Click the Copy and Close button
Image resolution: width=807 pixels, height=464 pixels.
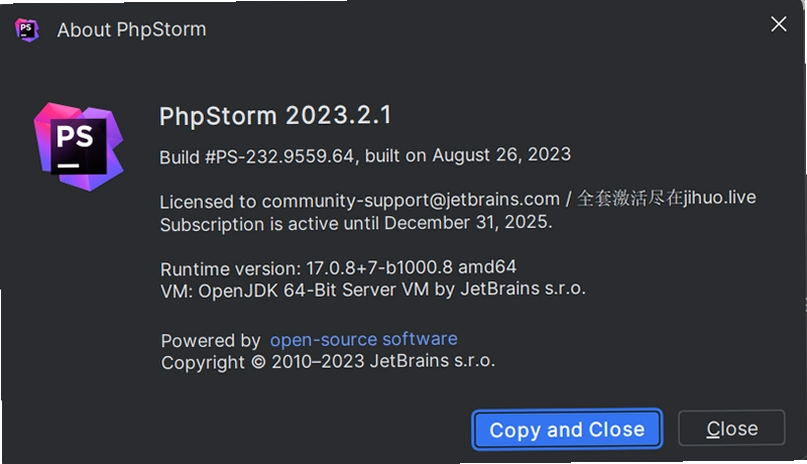[x=567, y=429]
